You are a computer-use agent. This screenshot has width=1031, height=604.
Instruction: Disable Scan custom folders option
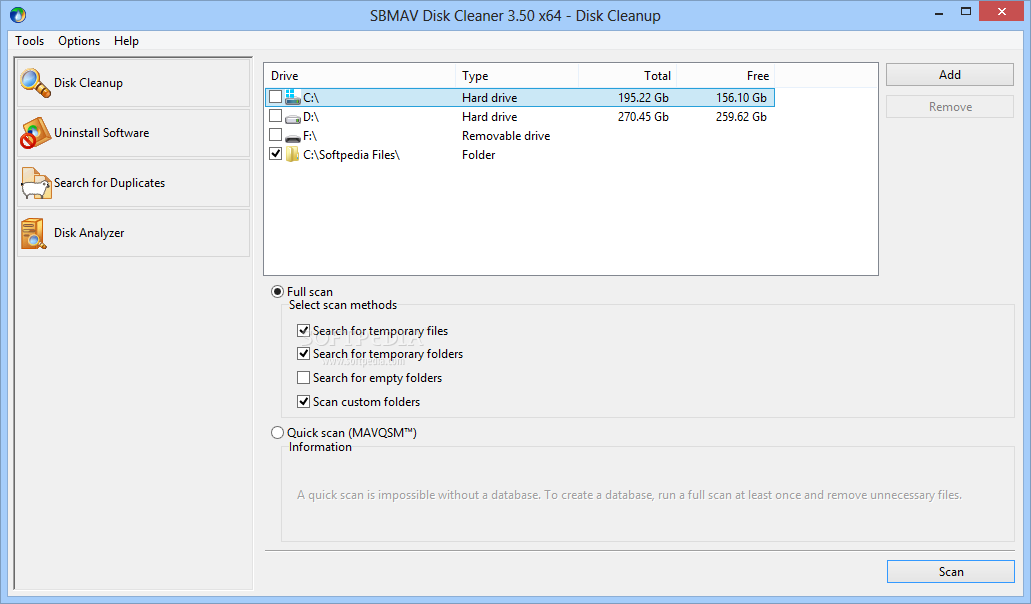[303, 401]
